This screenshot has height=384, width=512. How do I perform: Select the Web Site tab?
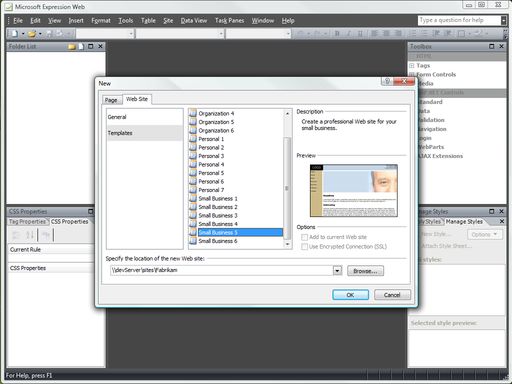[x=137, y=99]
